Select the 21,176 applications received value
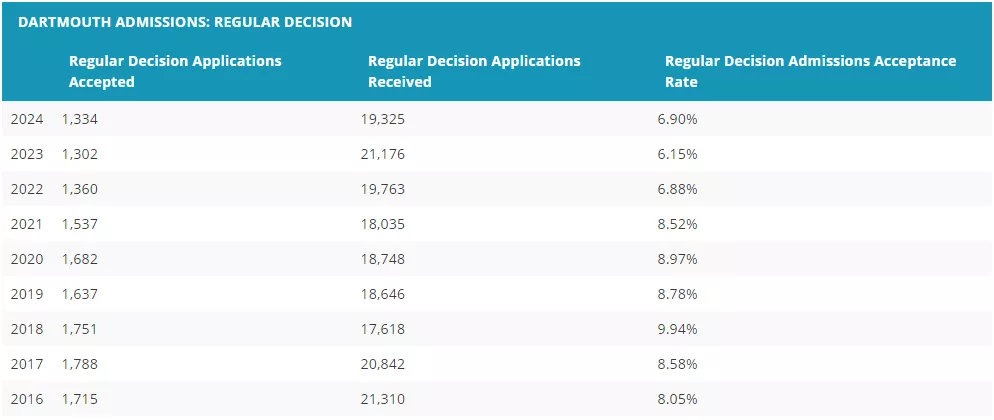 383,154
